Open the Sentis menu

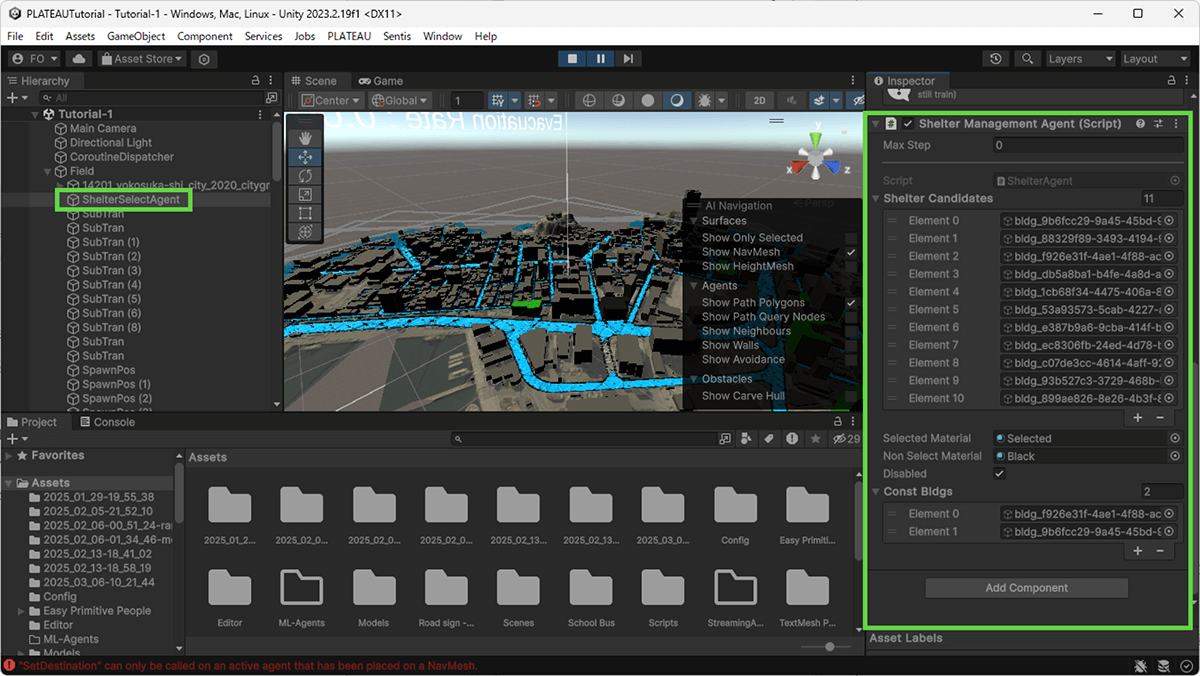click(x=397, y=36)
